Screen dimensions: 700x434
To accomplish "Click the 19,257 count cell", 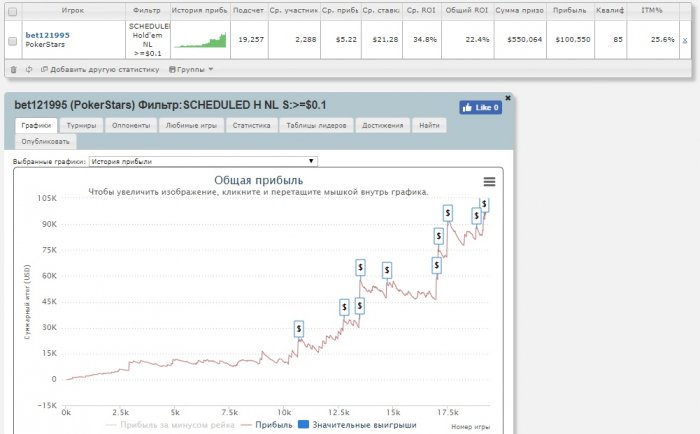I will [x=251, y=40].
